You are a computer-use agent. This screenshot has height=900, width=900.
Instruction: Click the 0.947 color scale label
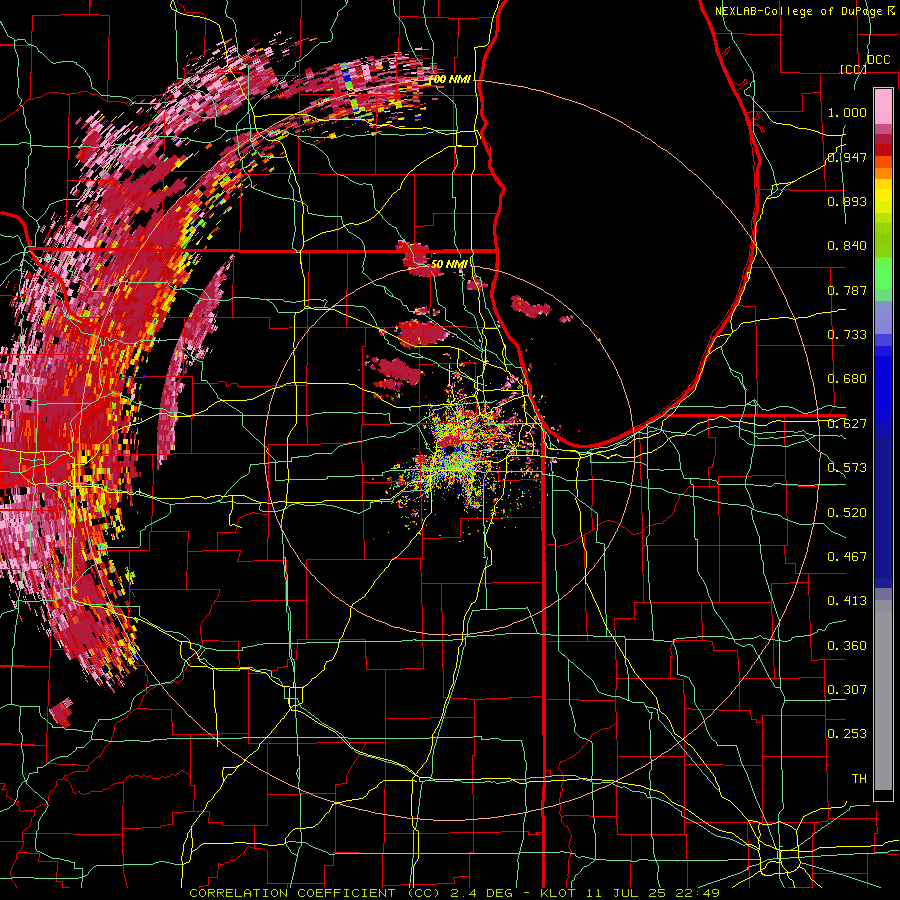847,157
